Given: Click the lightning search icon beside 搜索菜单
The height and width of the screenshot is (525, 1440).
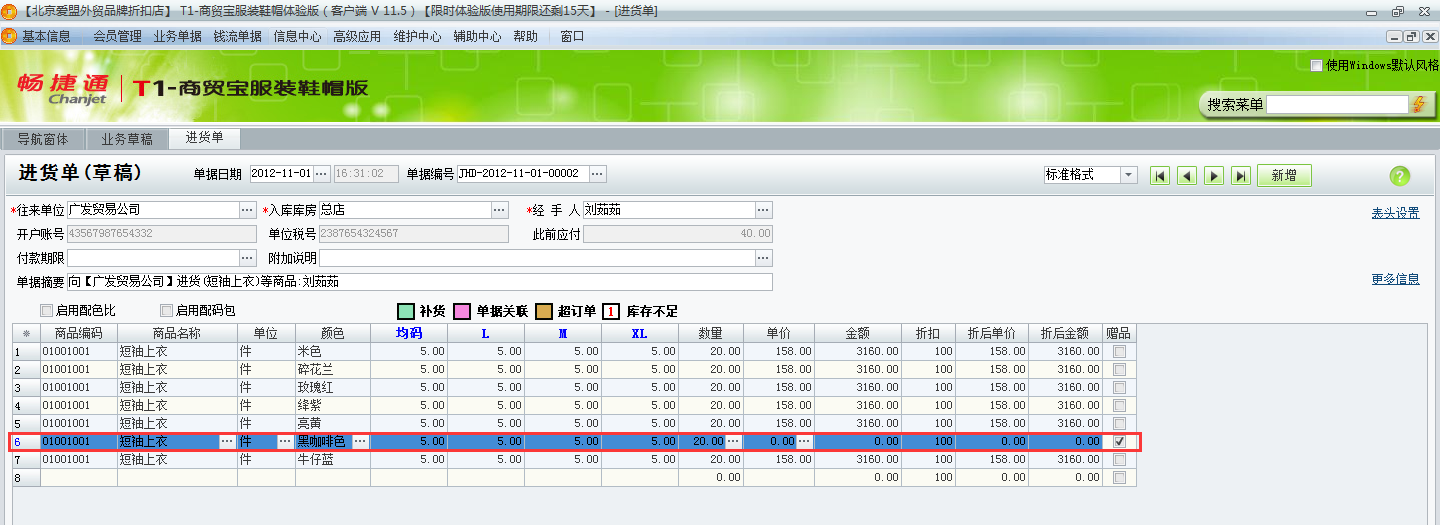Looking at the screenshot, I should 1417,104.
